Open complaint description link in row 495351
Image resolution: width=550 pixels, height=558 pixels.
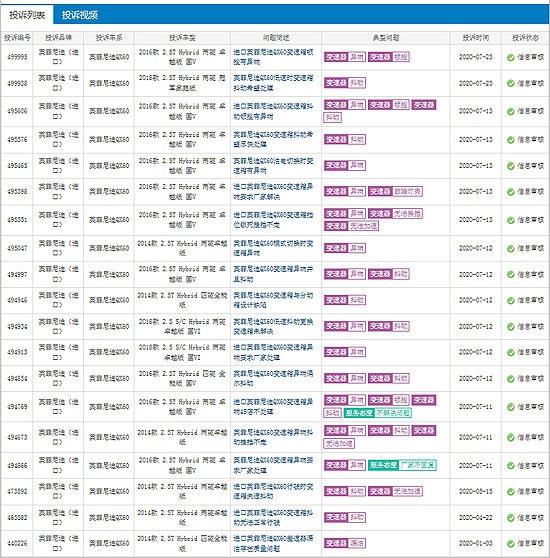pos(273,220)
